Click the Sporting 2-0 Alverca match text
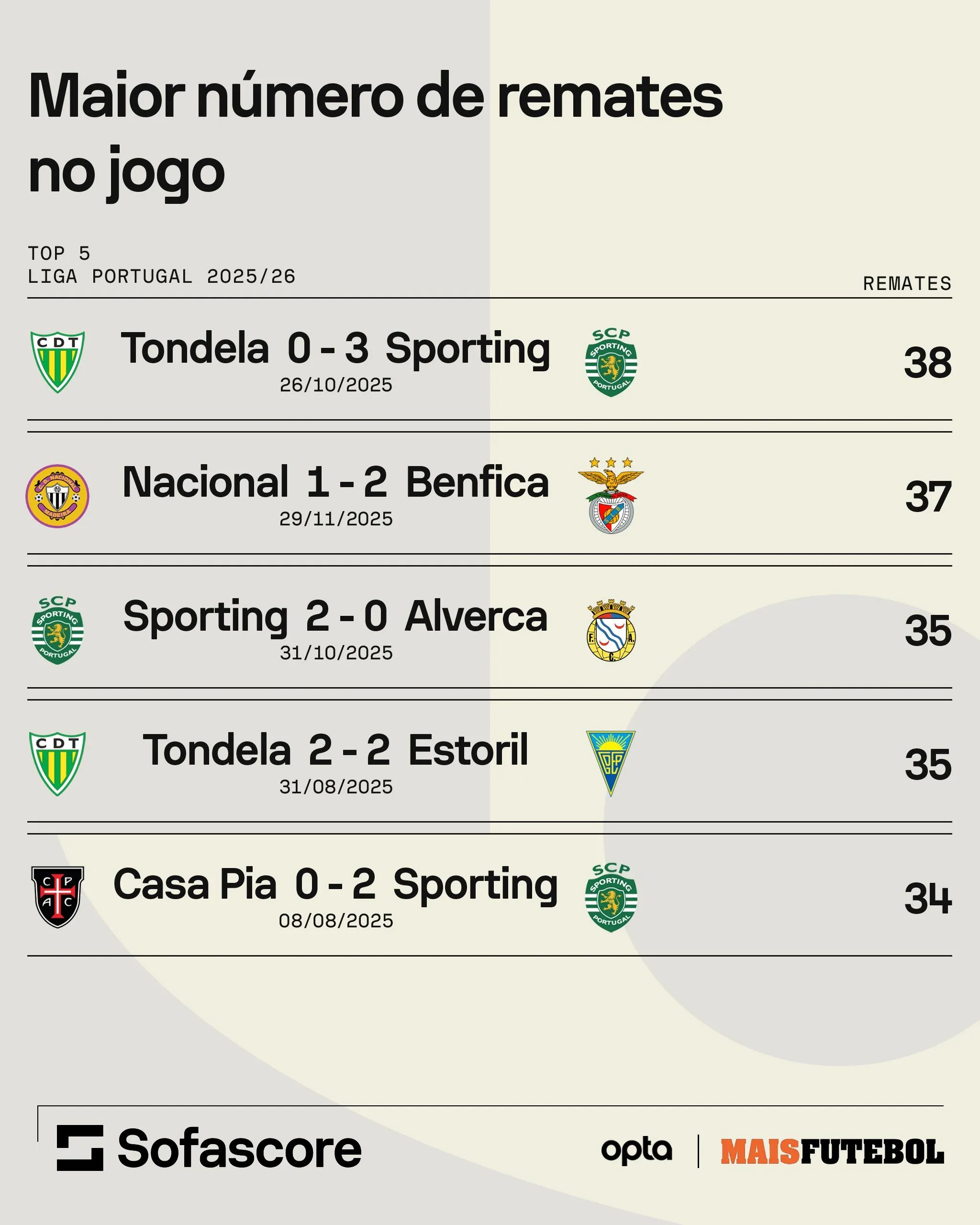980x1225 pixels. 335,616
